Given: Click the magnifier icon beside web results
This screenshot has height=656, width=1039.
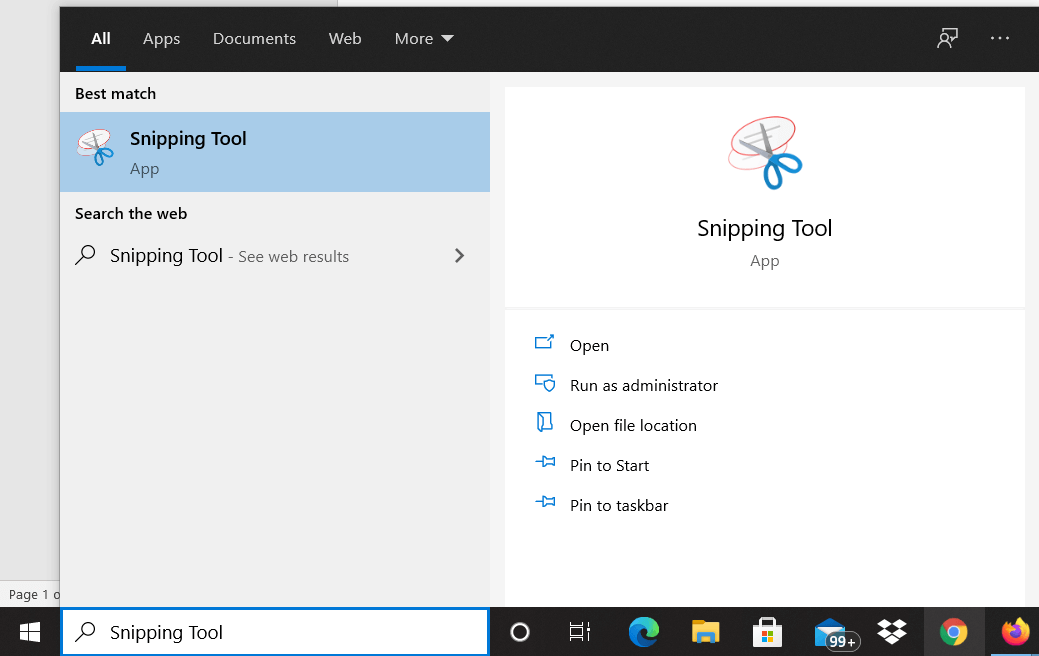Looking at the screenshot, I should click(85, 255).
